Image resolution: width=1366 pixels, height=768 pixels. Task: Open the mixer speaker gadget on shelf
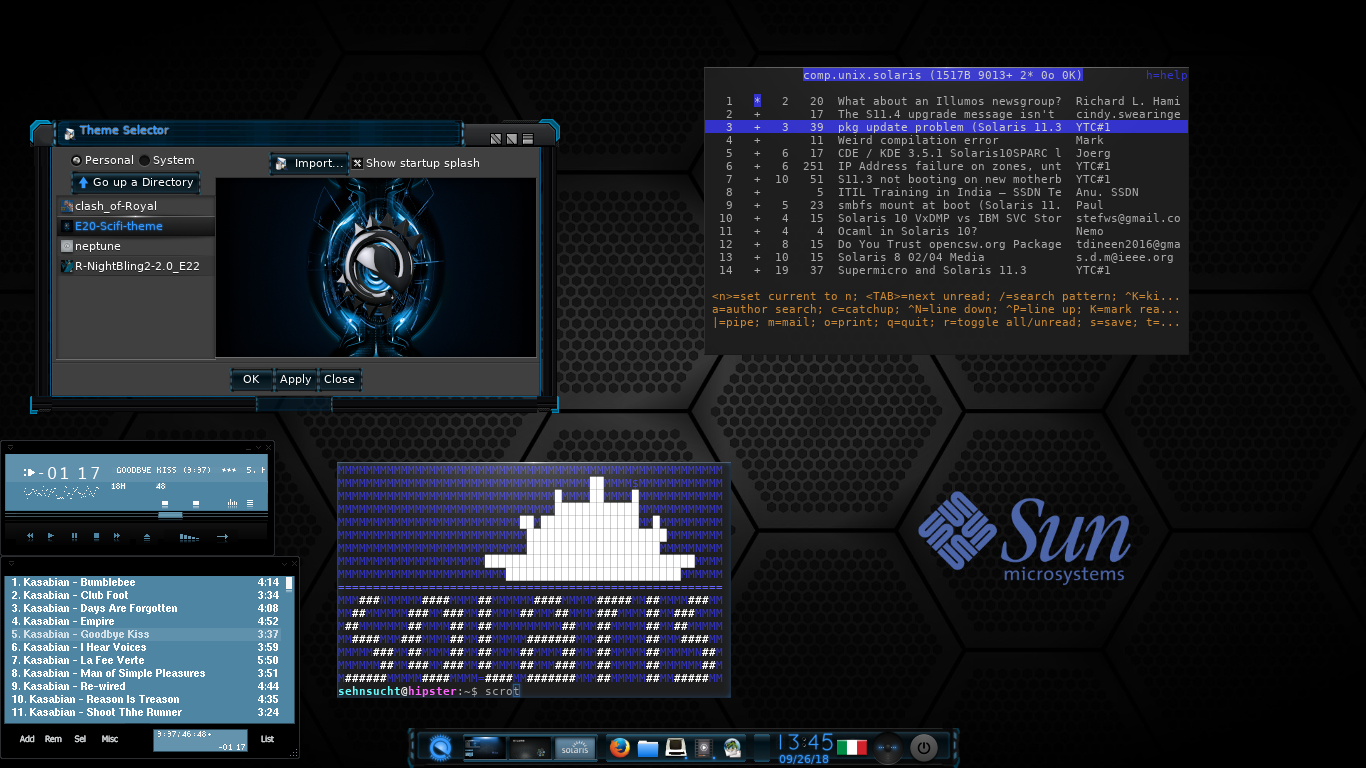(888, 747)
